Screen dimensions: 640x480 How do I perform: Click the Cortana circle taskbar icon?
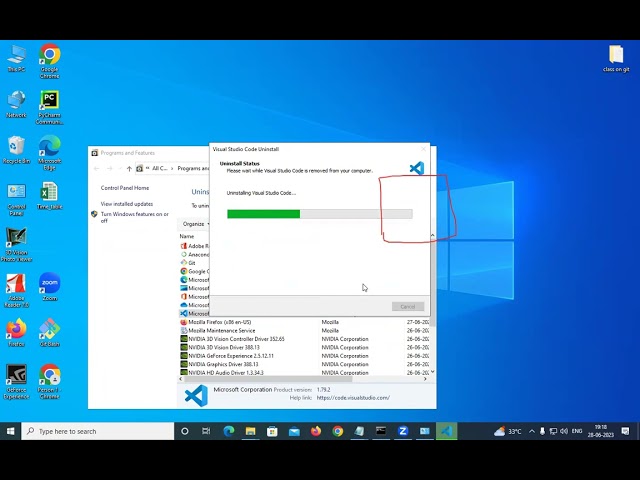[x=184, y=431]
